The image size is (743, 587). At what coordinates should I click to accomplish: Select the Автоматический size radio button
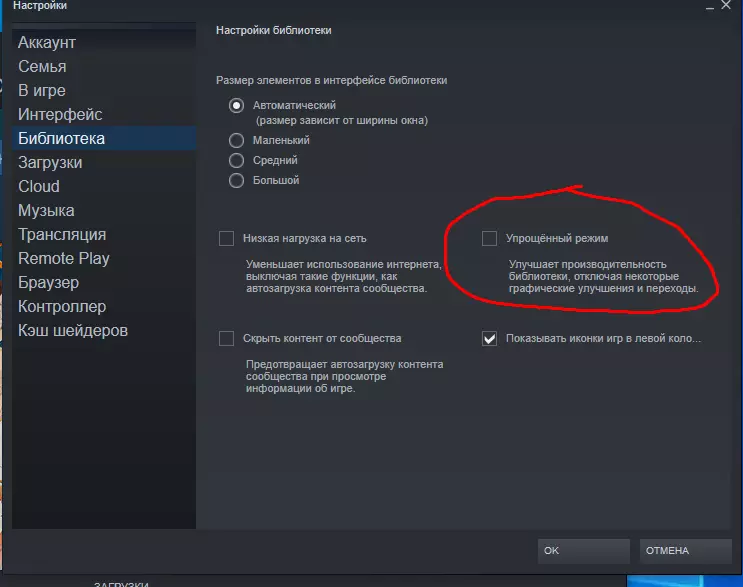[x=236, y=105]
